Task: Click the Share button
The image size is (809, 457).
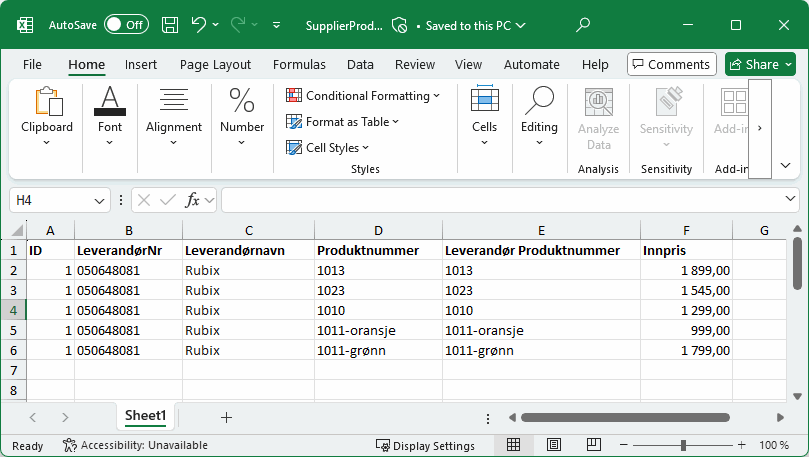Action: [x=760, y=64]
